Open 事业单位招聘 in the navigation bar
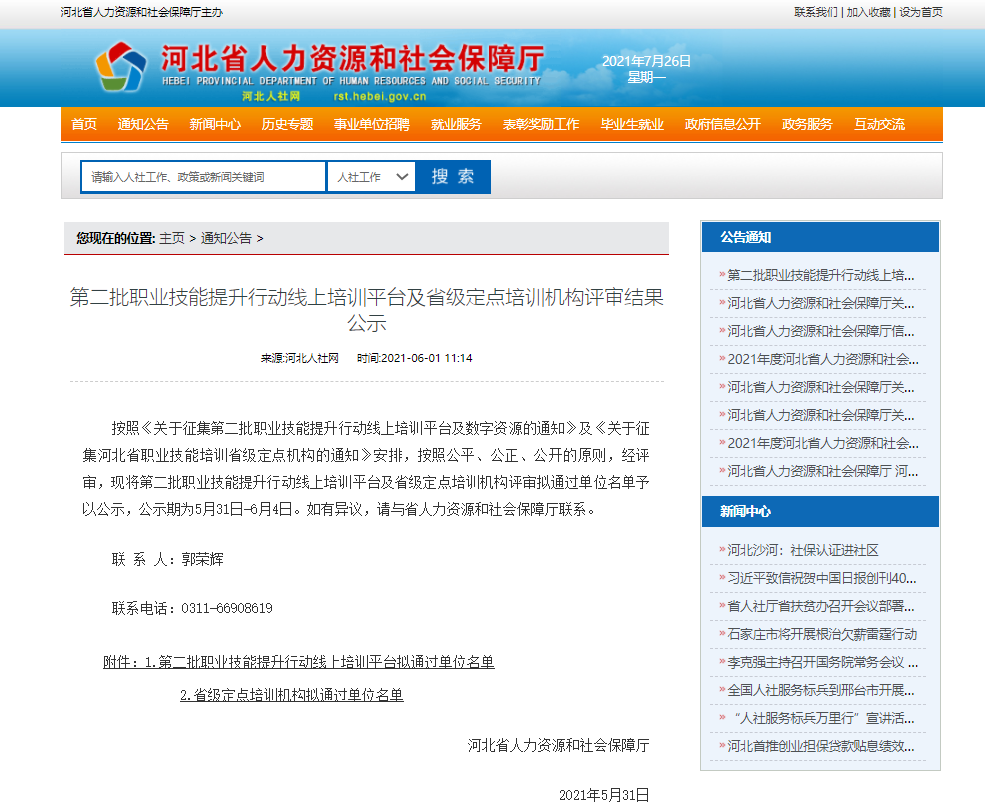This screenshot has height=809, width=985. click(371, 124)
